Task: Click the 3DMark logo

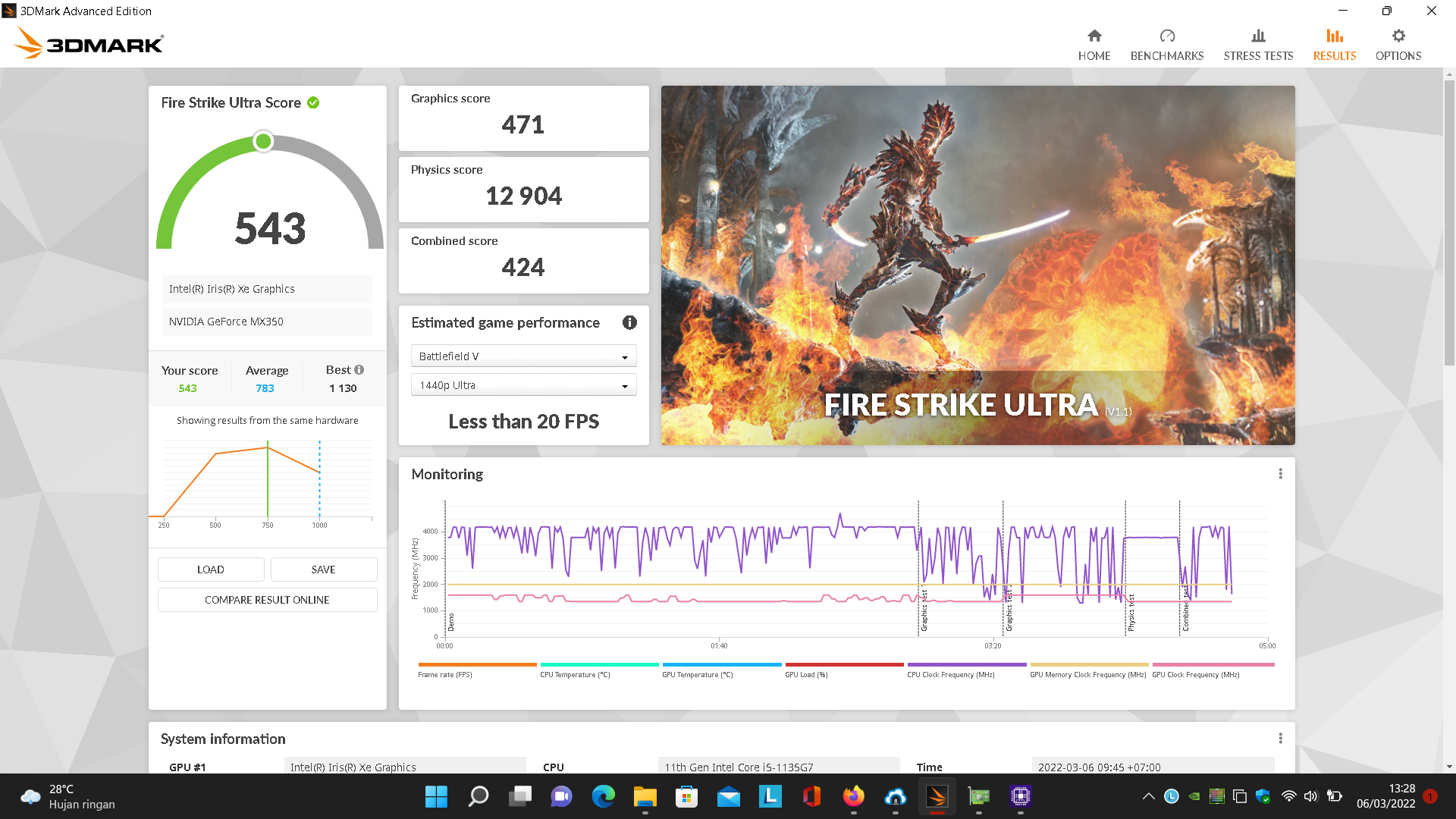Action: [x=89, y=43]
